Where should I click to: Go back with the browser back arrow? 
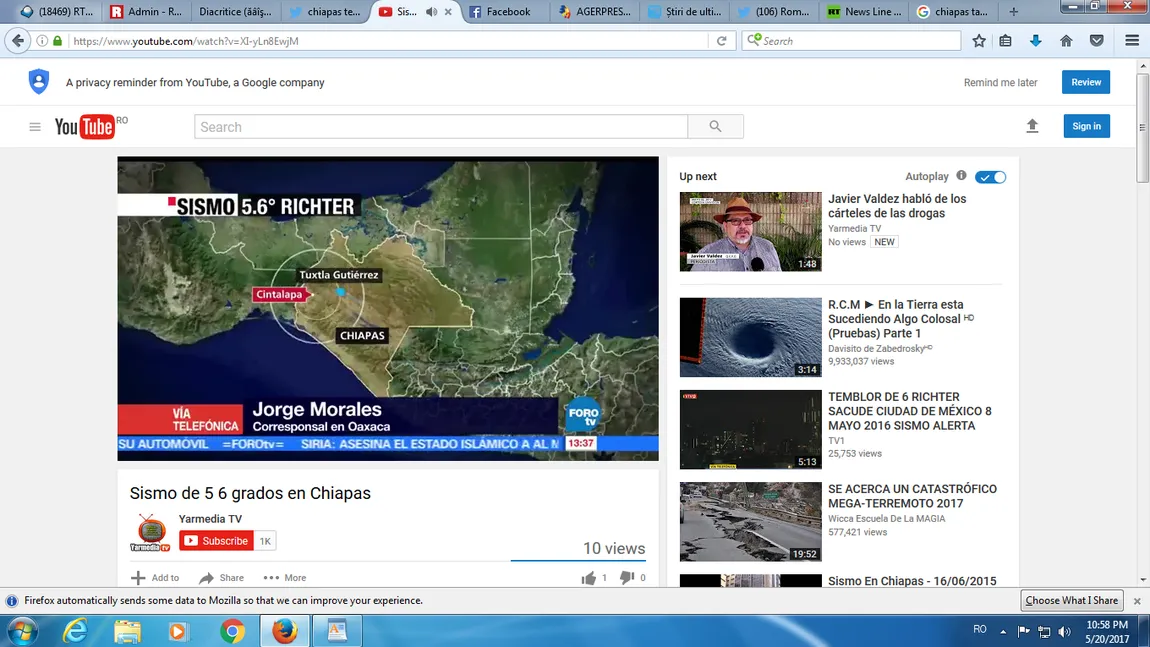(x=18, y=41)
